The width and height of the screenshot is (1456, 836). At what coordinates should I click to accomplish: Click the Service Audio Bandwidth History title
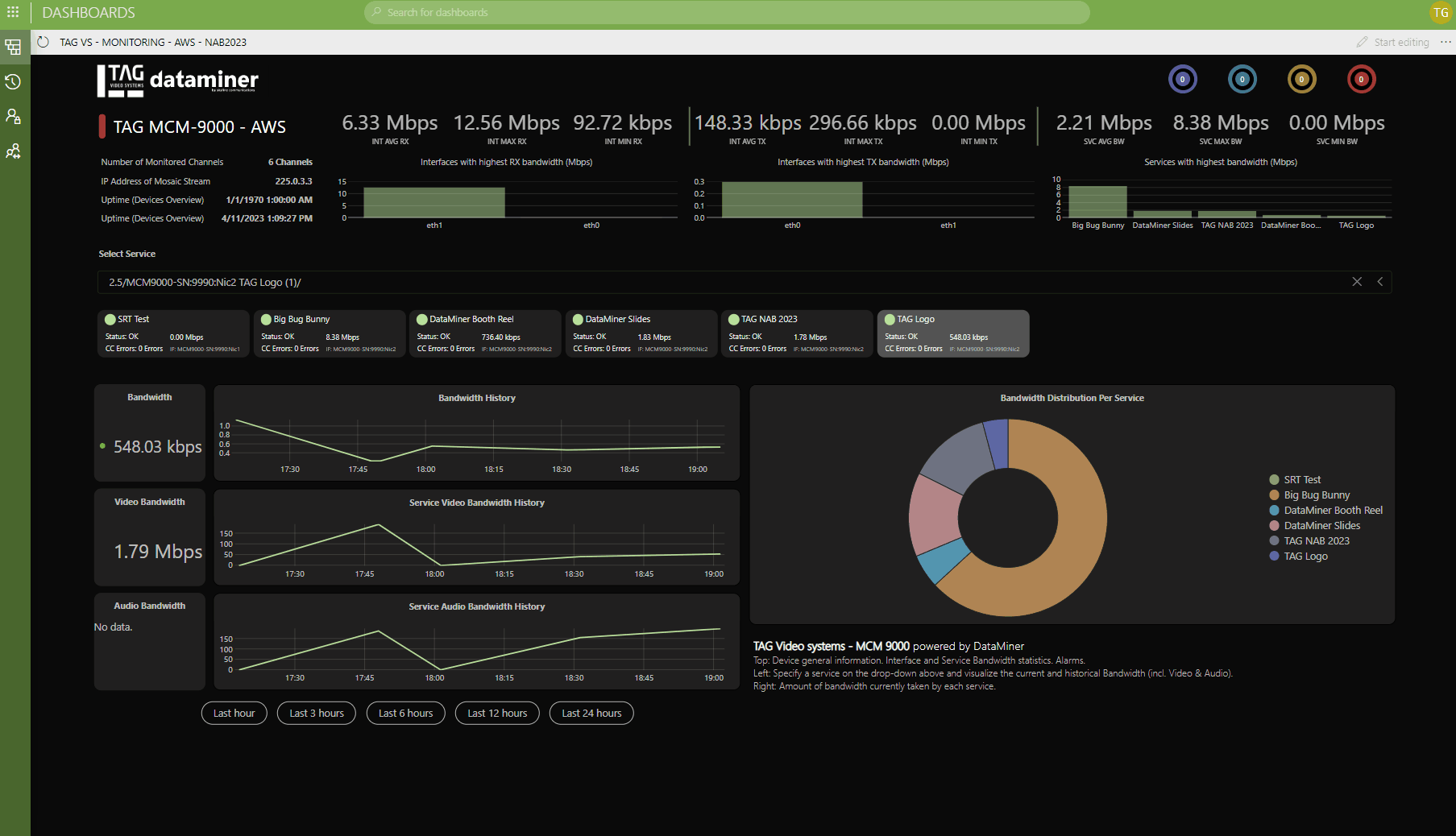477,606
